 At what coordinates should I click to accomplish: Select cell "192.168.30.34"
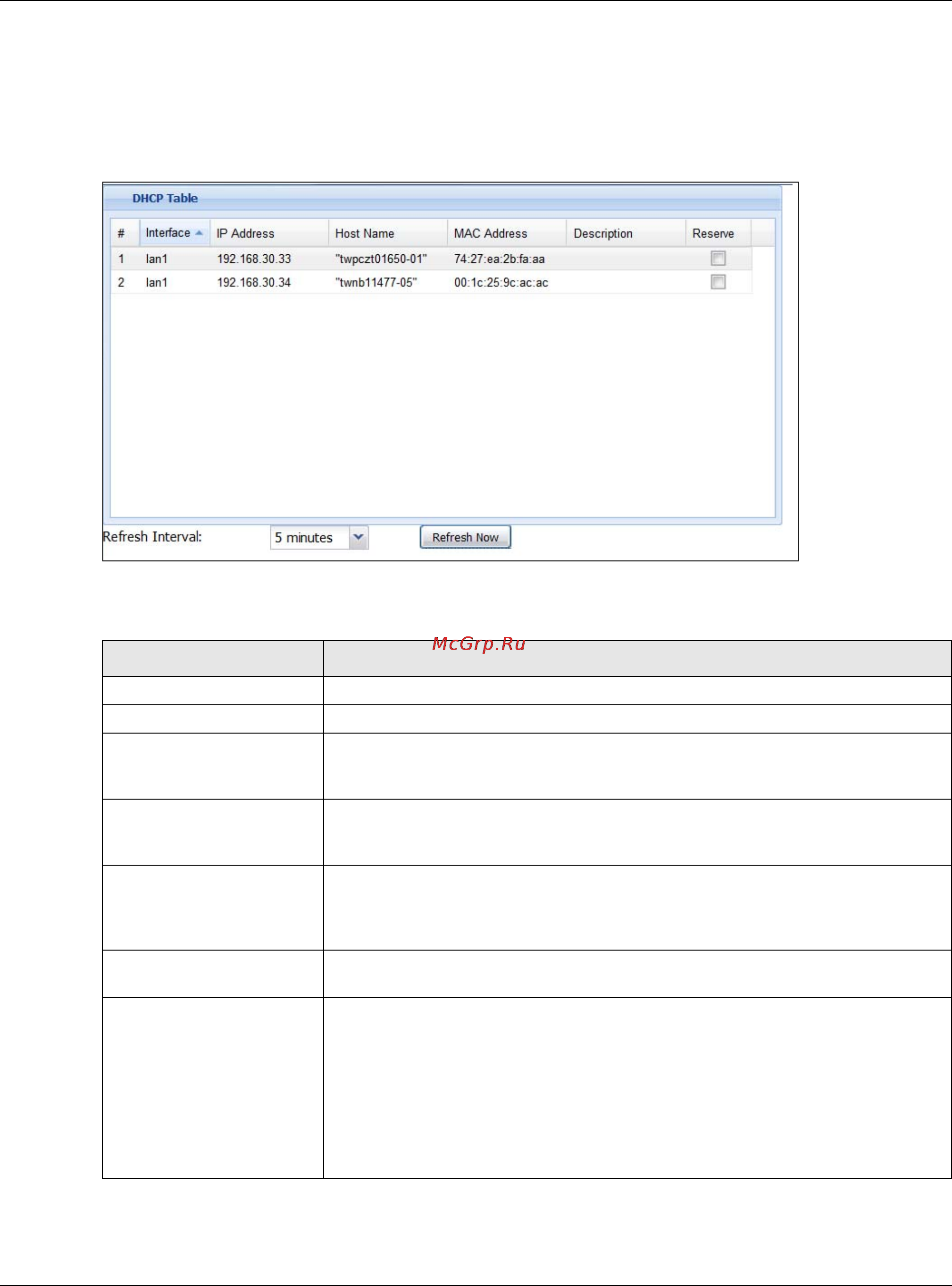click(253, 282)
